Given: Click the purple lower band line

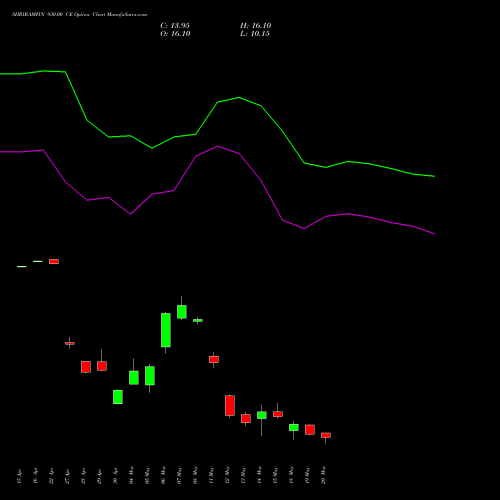Looking at the screenshot, I should (x=218, y=146).
